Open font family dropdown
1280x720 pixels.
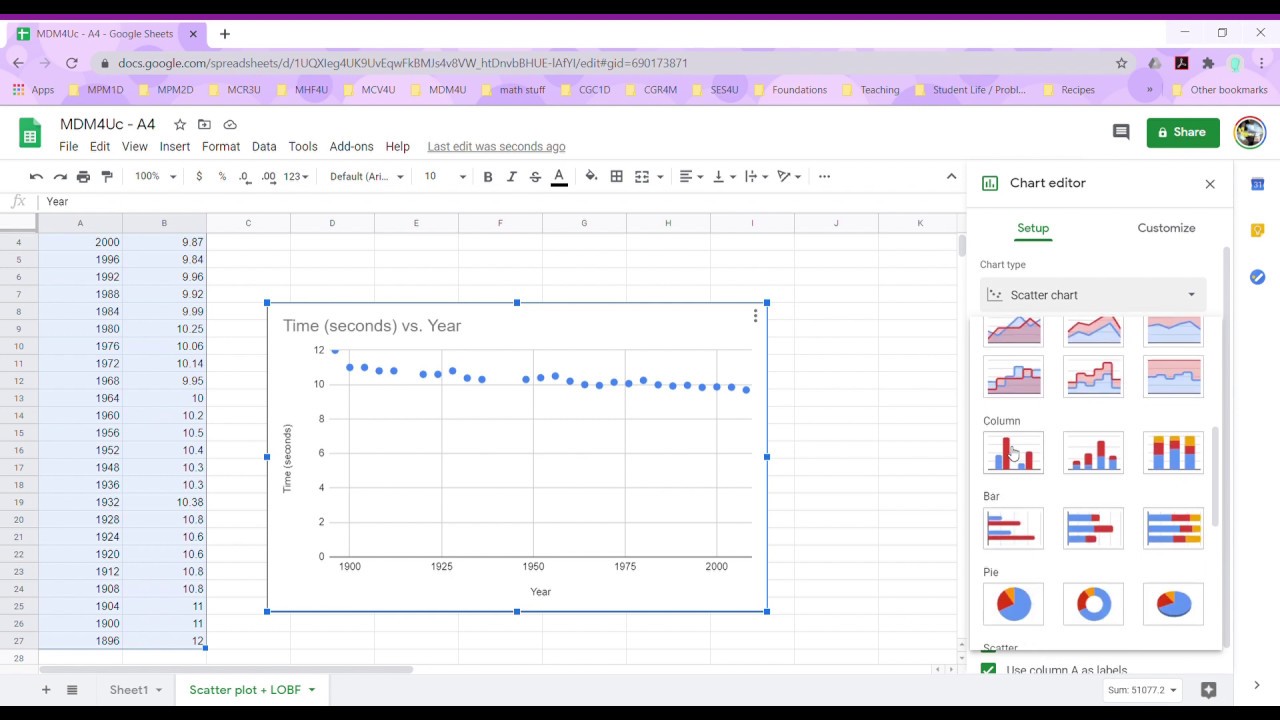pos(366,176)
